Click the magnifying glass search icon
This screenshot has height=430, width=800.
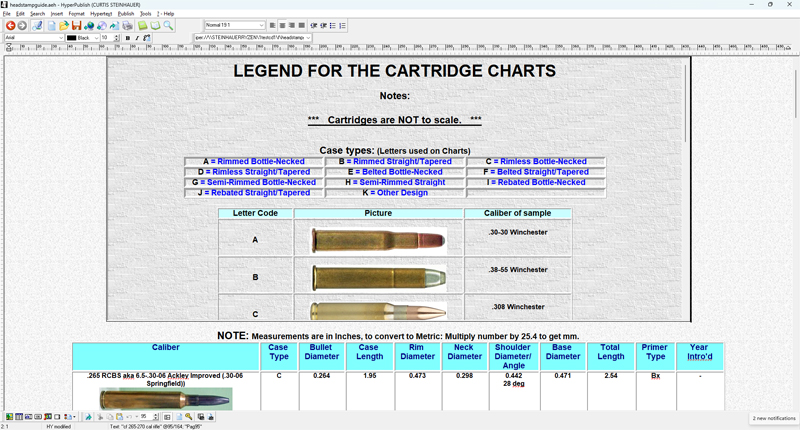(x=168, y=26)
